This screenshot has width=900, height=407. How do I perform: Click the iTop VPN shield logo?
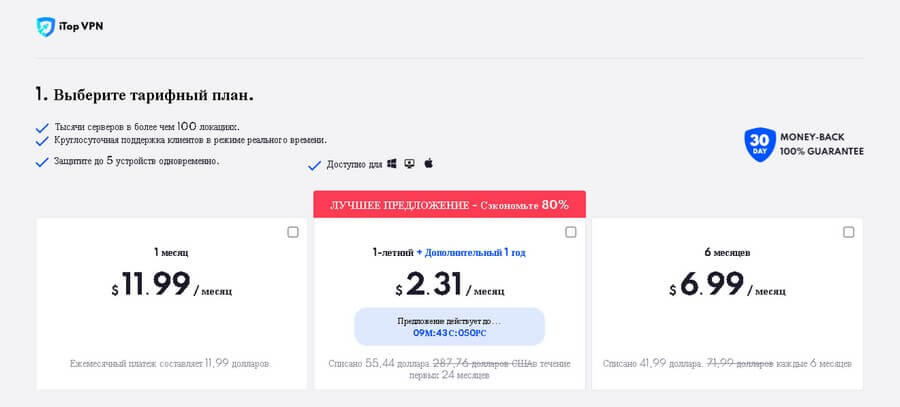(x=45, y=27)
